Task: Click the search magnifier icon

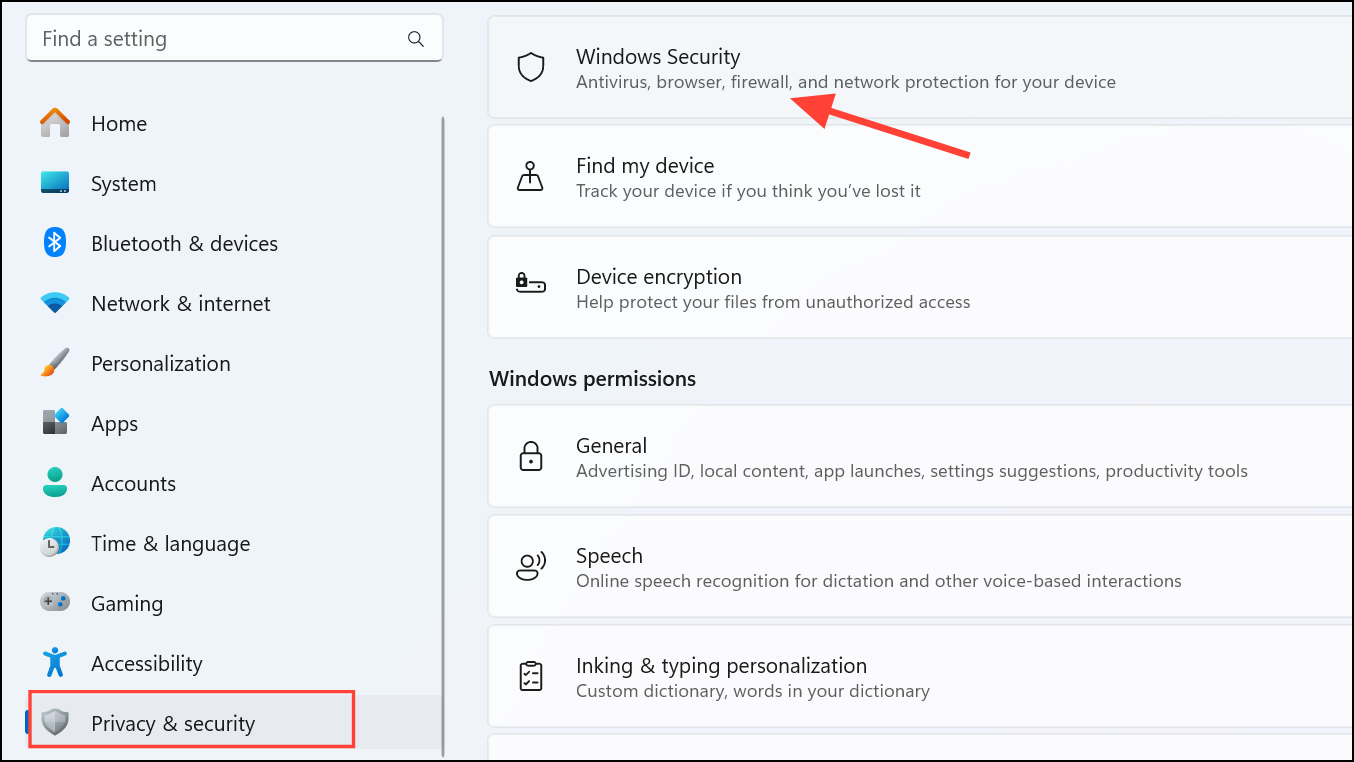Action: 416,39
